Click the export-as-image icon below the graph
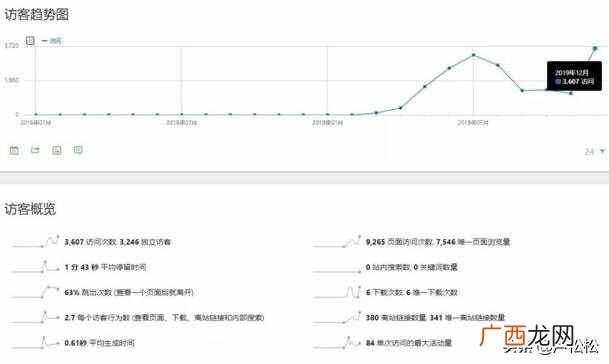The width and height of the screenshot is (609, 364). tap(57, 150)
